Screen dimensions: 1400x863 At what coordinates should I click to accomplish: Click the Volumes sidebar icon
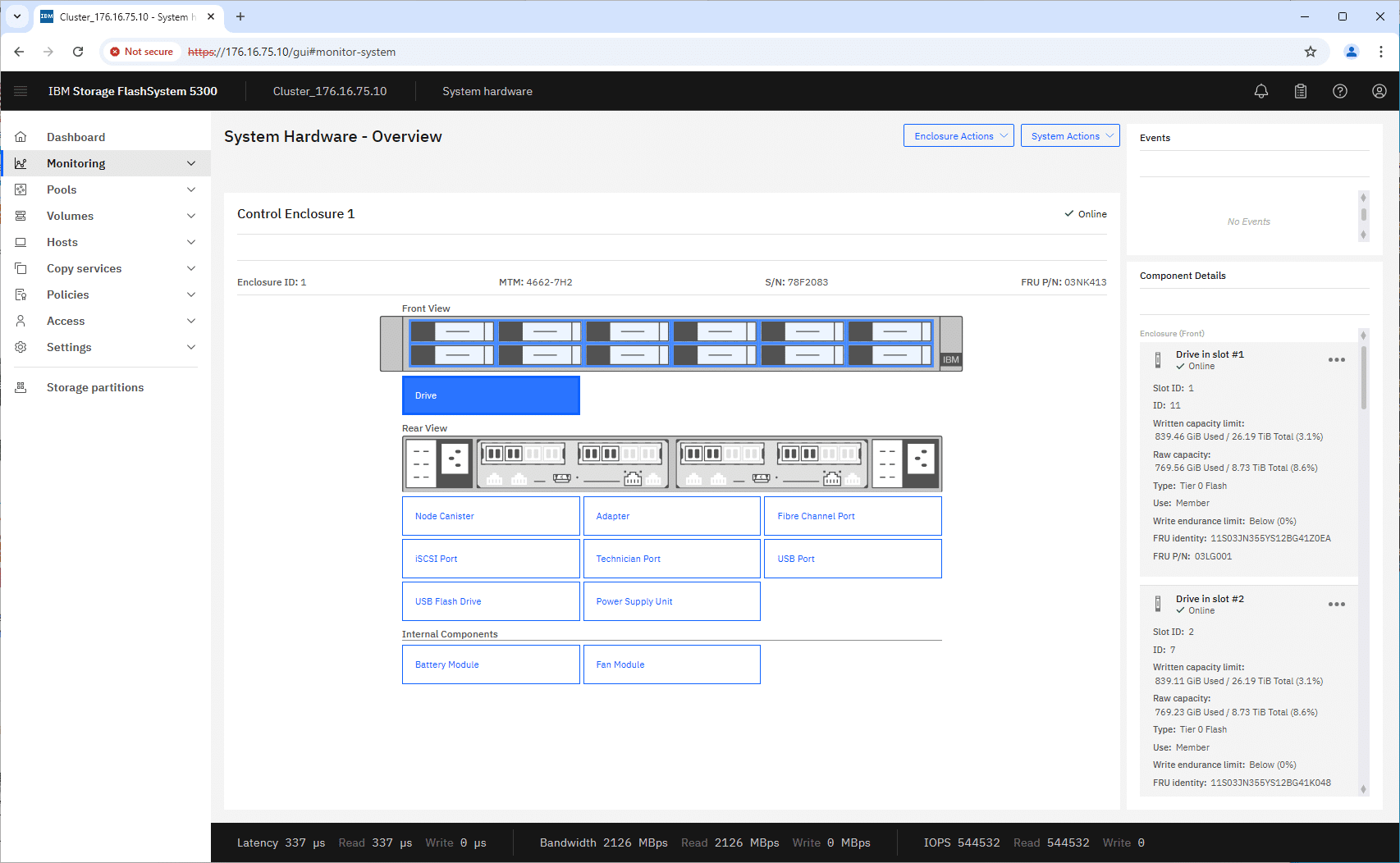tap(21, 216)
